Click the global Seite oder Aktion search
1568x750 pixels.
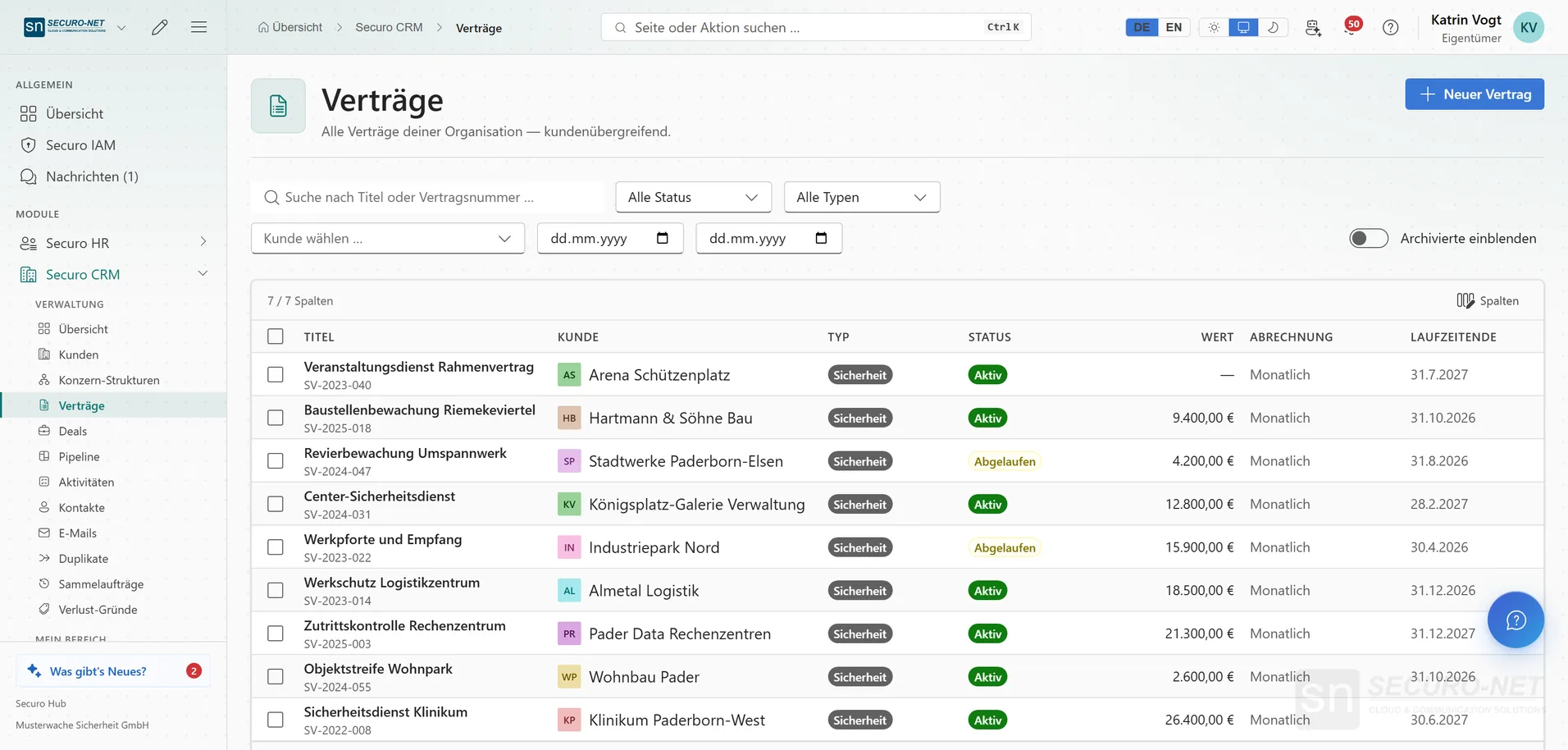[816, 27]
